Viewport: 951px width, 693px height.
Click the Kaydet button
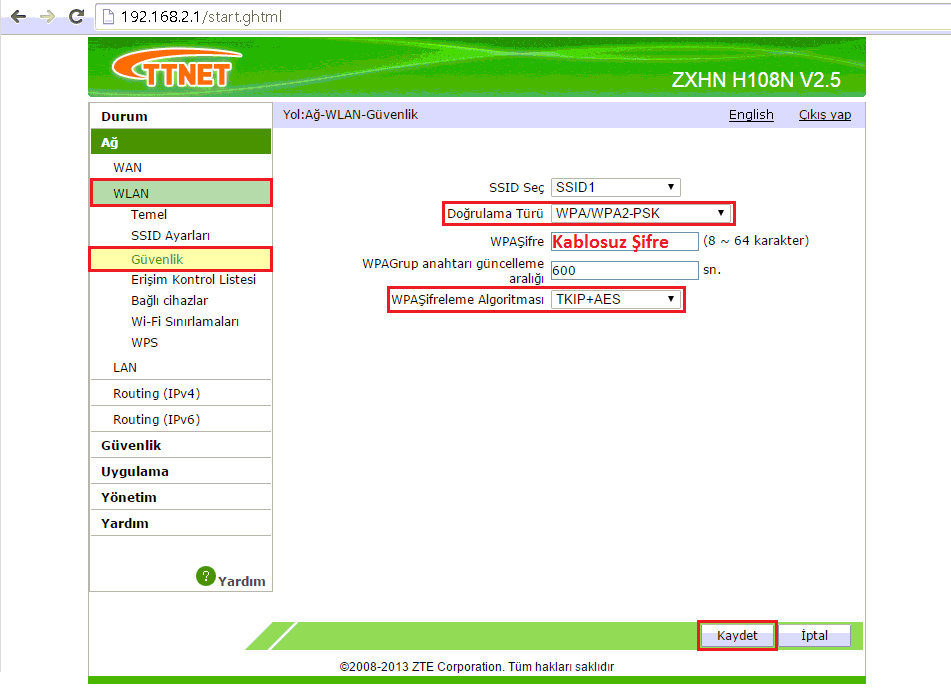(x=737, y=635)
